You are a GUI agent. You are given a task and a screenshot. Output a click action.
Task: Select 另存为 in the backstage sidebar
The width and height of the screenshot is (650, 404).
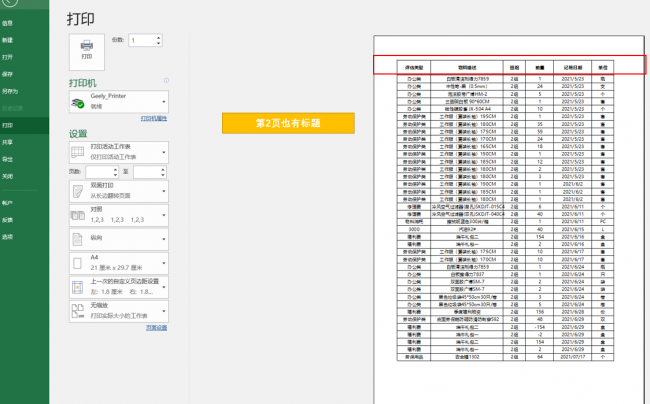10,91
